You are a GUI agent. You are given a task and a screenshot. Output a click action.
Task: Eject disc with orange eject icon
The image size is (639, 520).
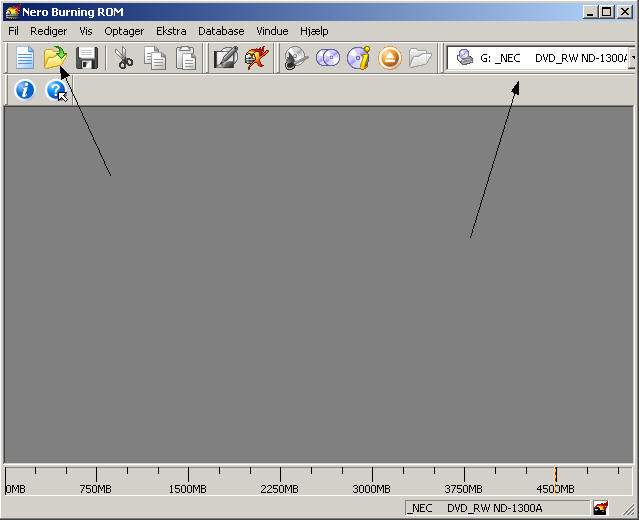(390, 58)
